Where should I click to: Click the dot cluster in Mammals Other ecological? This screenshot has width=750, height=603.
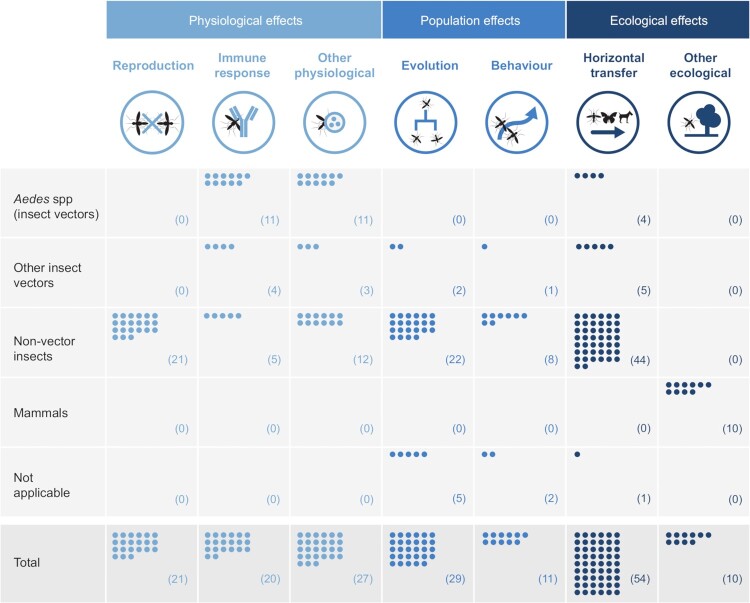coord(688,388)
